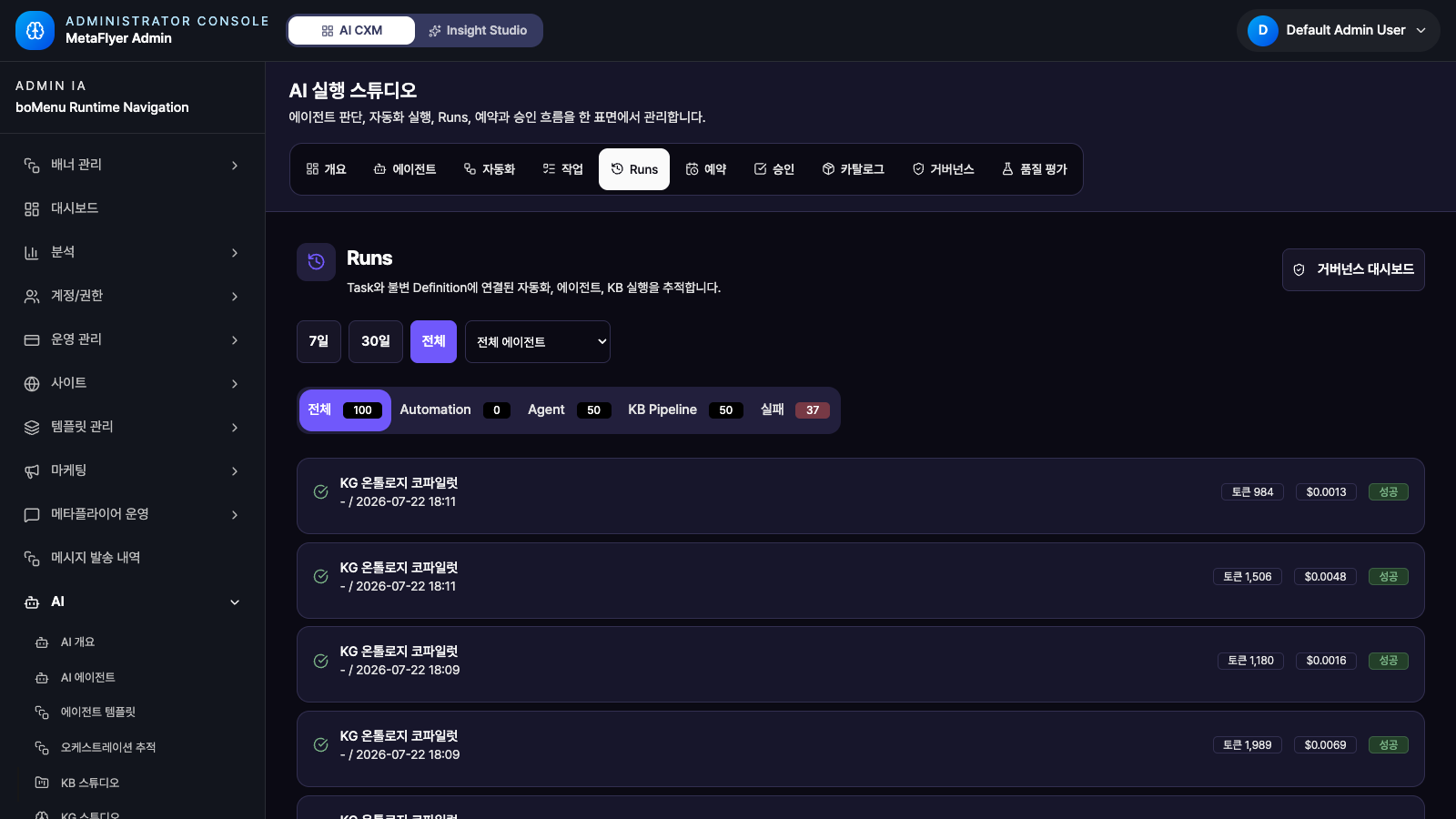Open the 품질 평가 tab
The height and width of the screenshot is (819, 1456).
pos(1035,169)
